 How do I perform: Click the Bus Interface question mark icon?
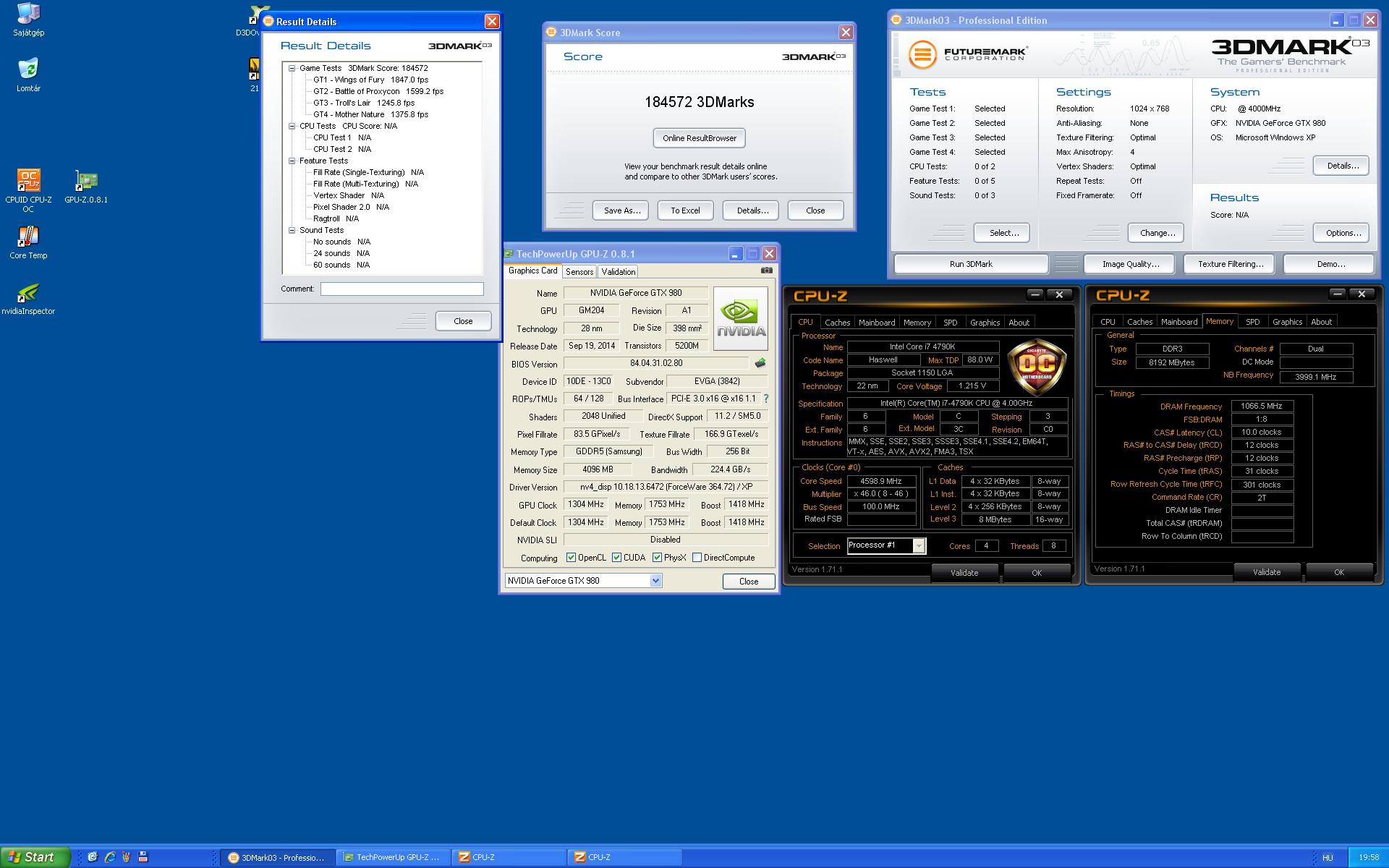pyautogui.click(x=766, y=399)
